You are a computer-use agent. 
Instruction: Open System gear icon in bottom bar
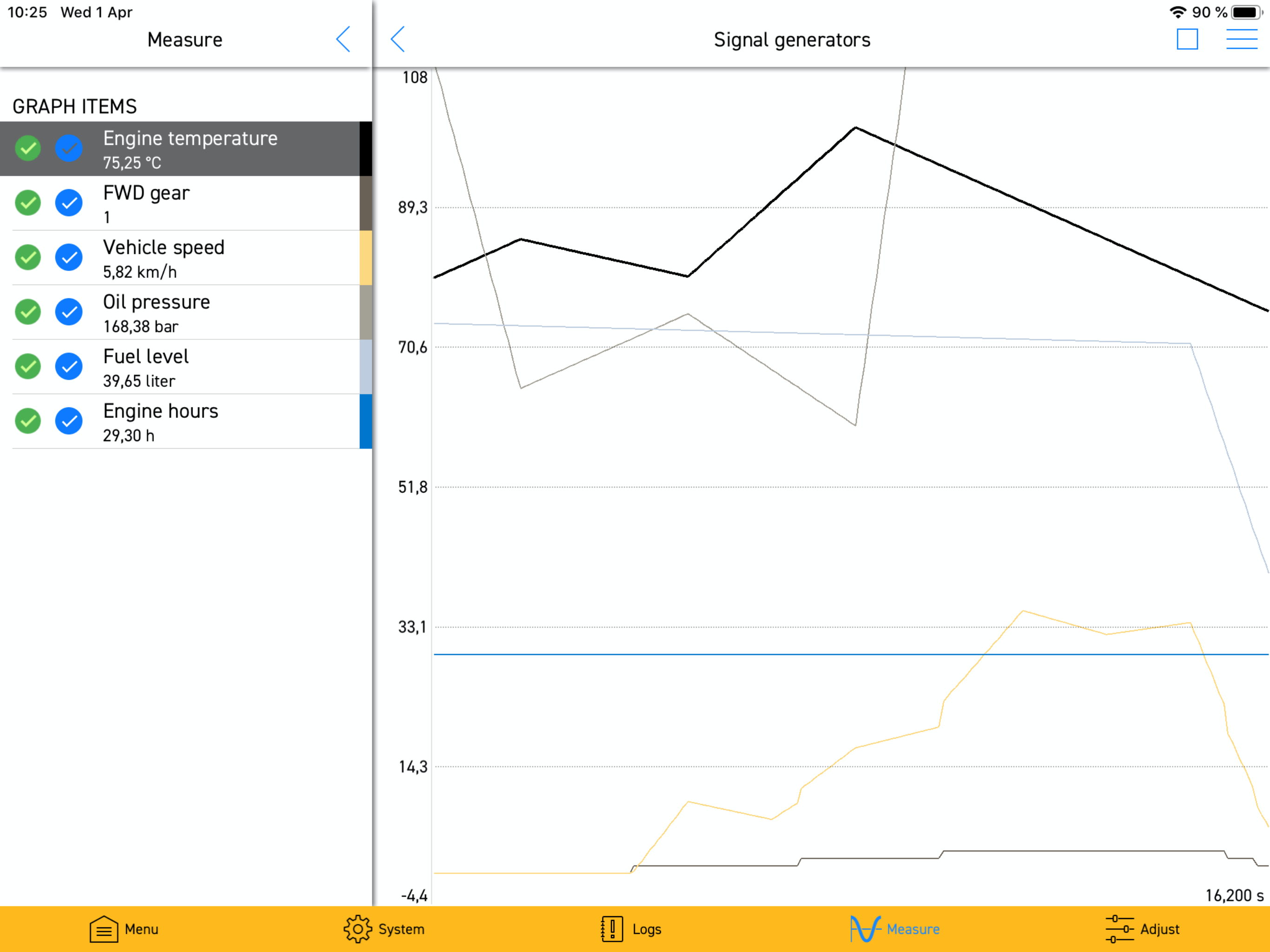(x=357, y=928)
